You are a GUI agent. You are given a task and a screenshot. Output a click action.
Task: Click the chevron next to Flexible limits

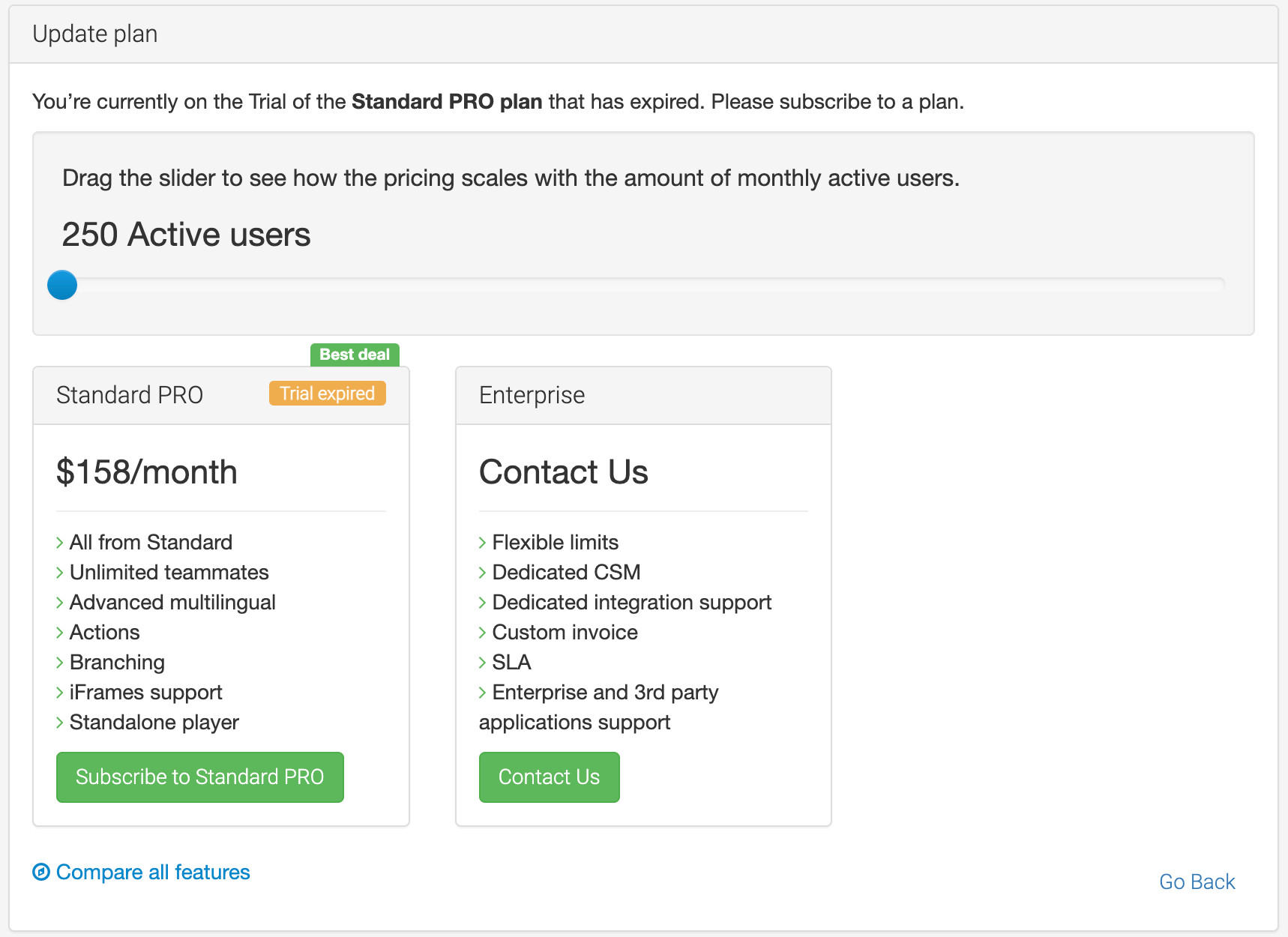pyautogui.click(x=483, y=543)
